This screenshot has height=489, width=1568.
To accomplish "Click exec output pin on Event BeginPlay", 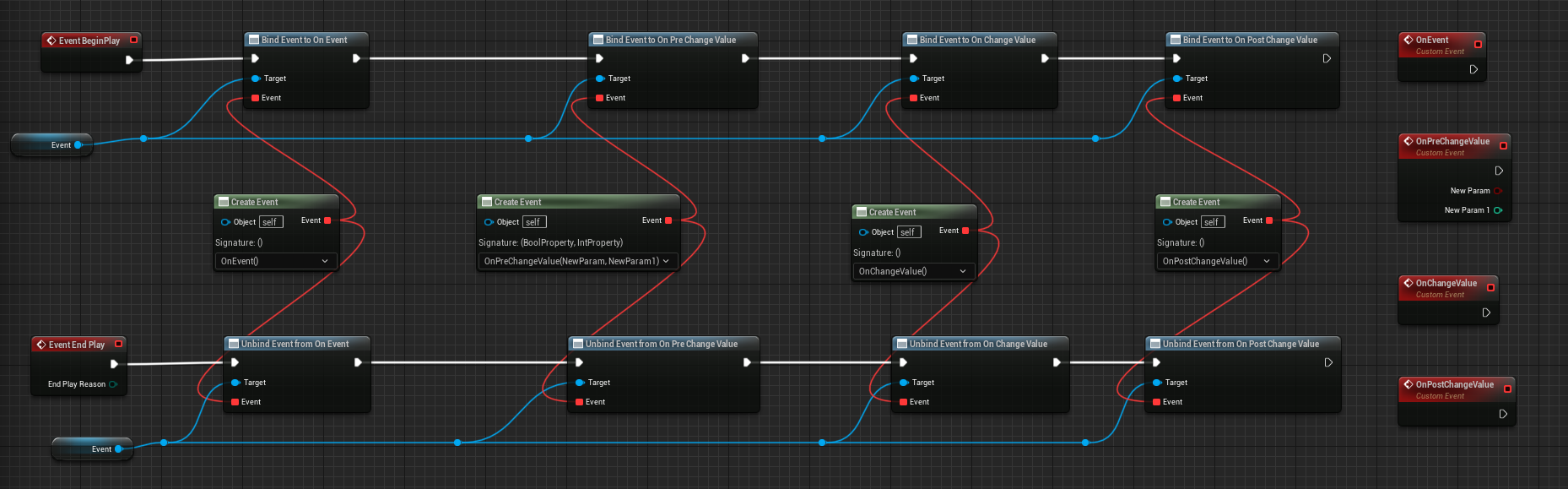I will click(x=129, y=60).
